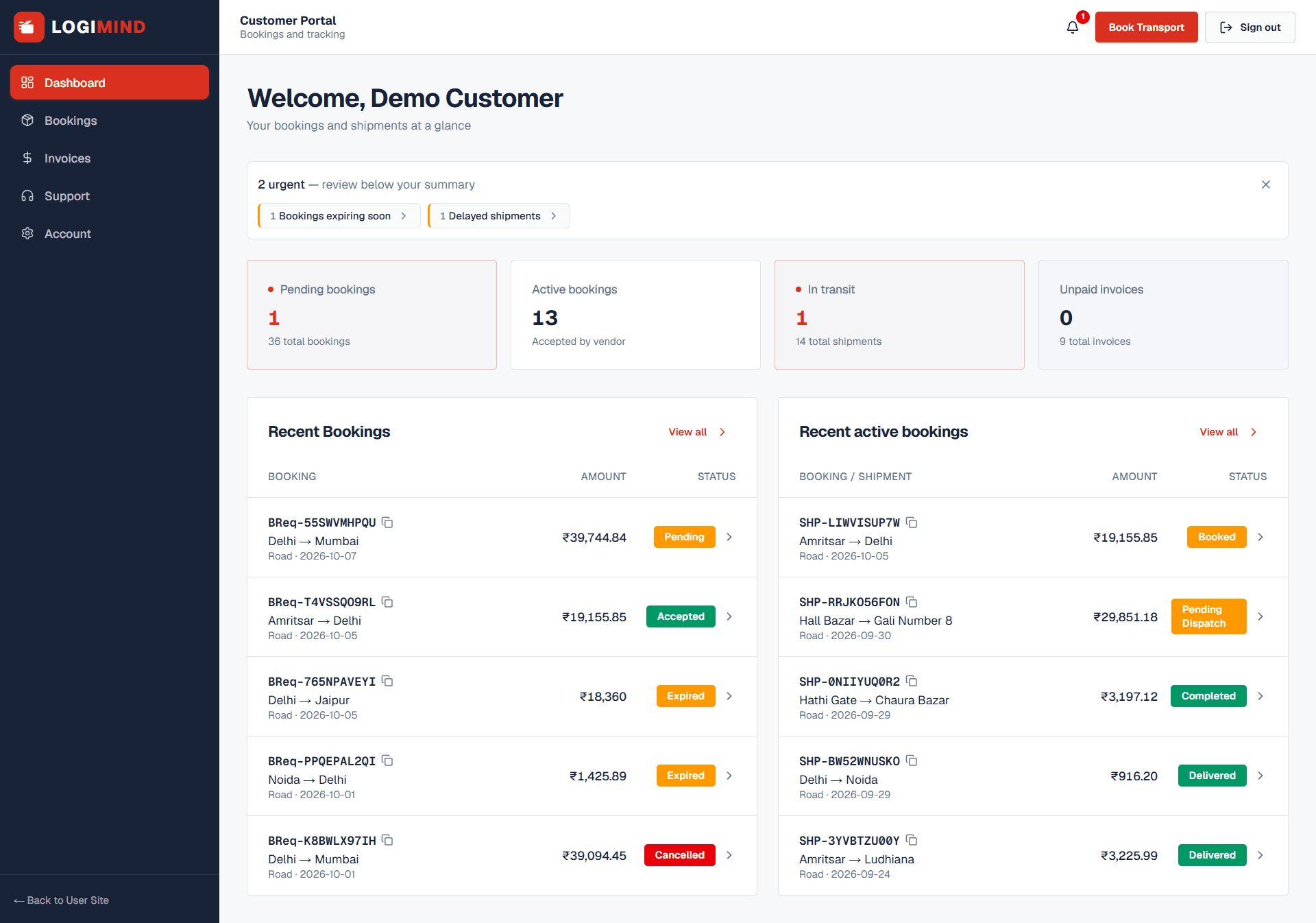This screenshot has width=1316, height=923.
Task: Dismiss the urgent alerts banner
Action: click(x=1266, y=184)
